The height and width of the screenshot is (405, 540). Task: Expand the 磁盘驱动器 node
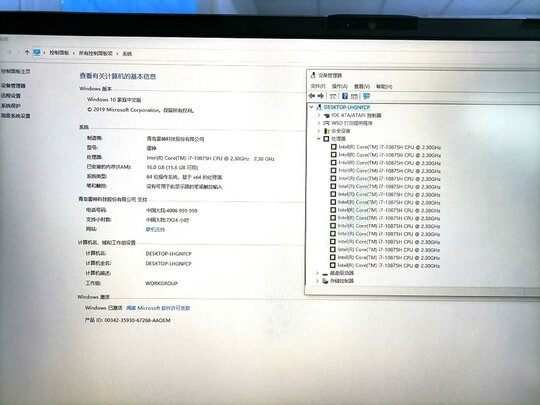[x=317, y=273]
